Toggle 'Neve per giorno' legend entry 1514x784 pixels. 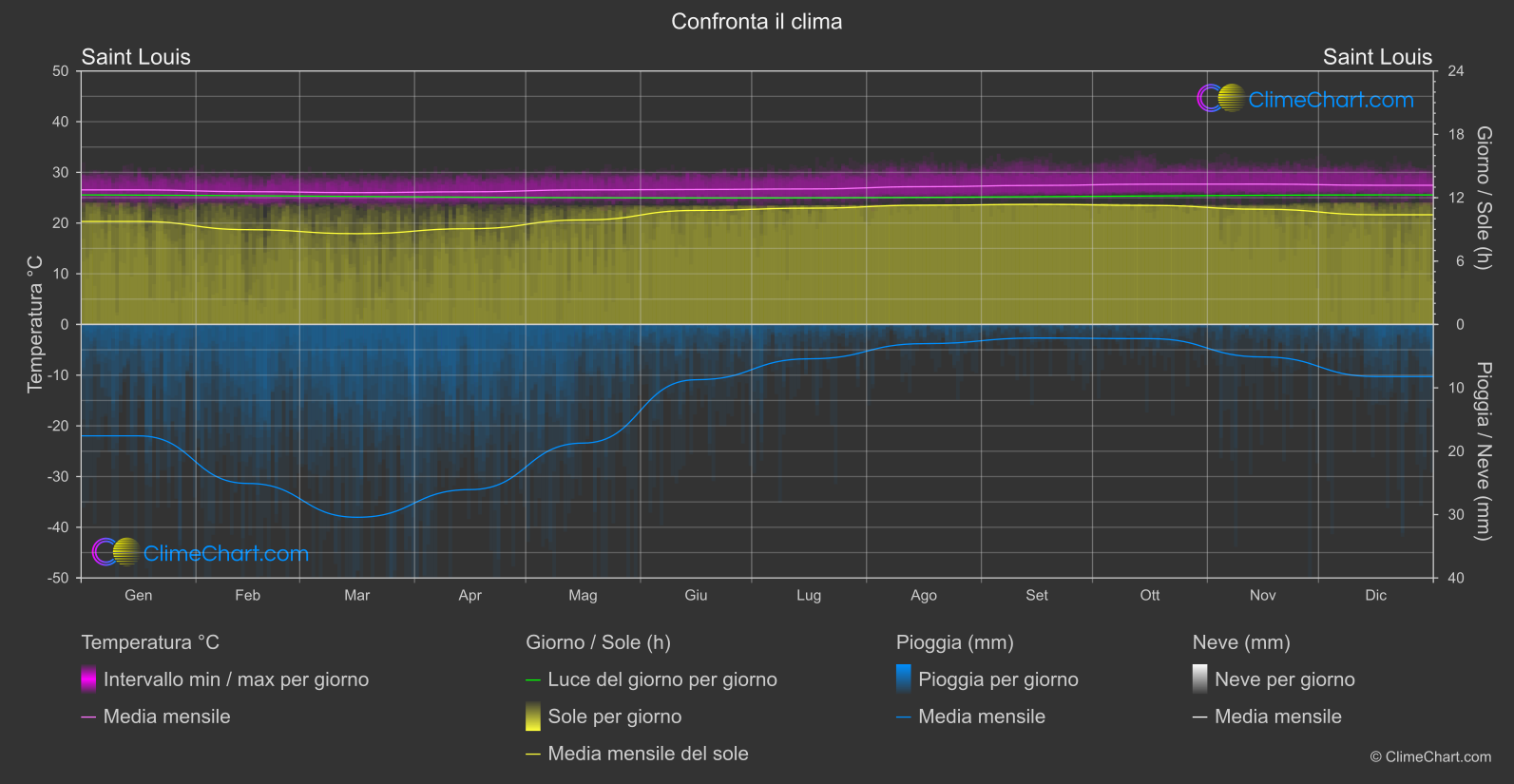click(1285, 679)
